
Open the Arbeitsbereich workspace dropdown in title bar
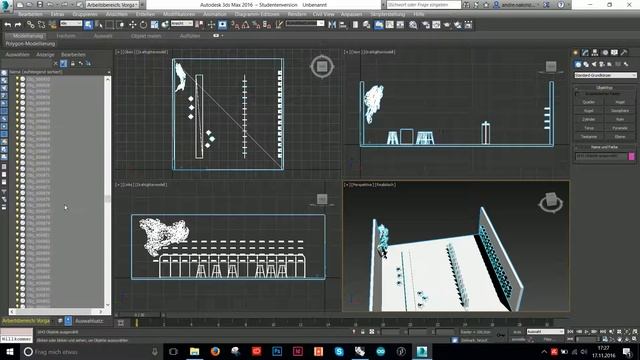point(112,5)
